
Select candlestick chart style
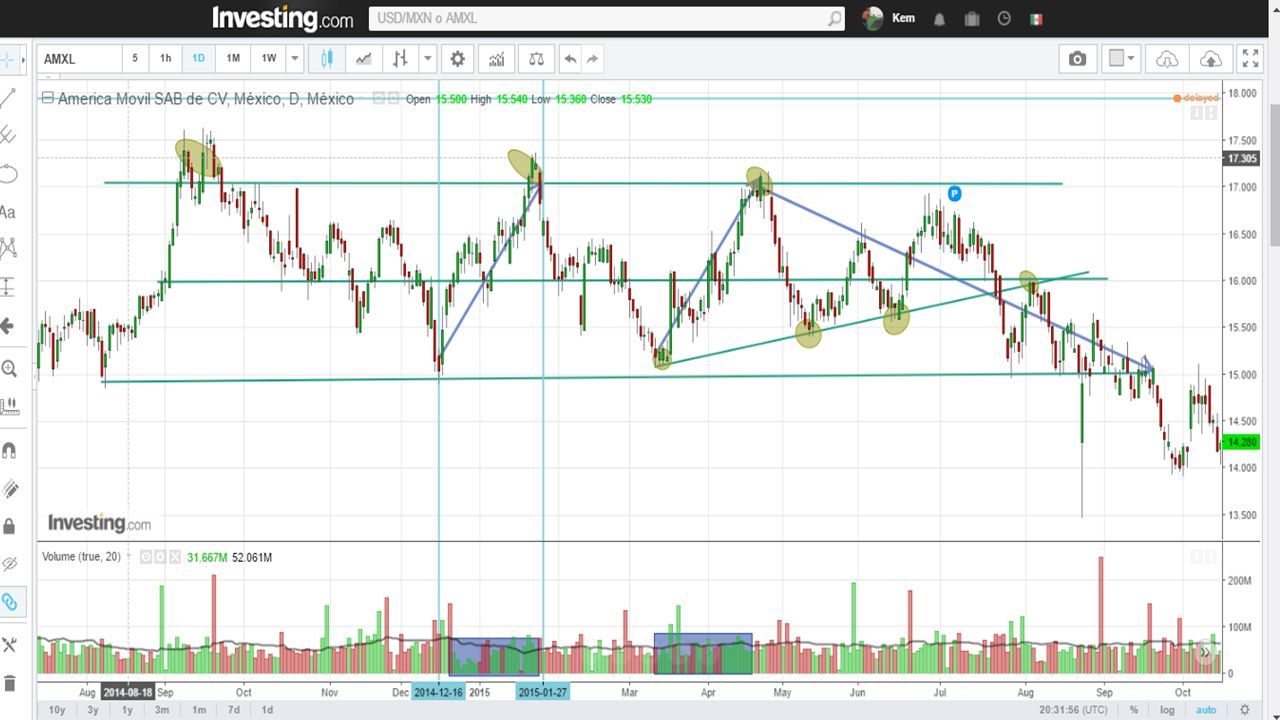point(326,59)
